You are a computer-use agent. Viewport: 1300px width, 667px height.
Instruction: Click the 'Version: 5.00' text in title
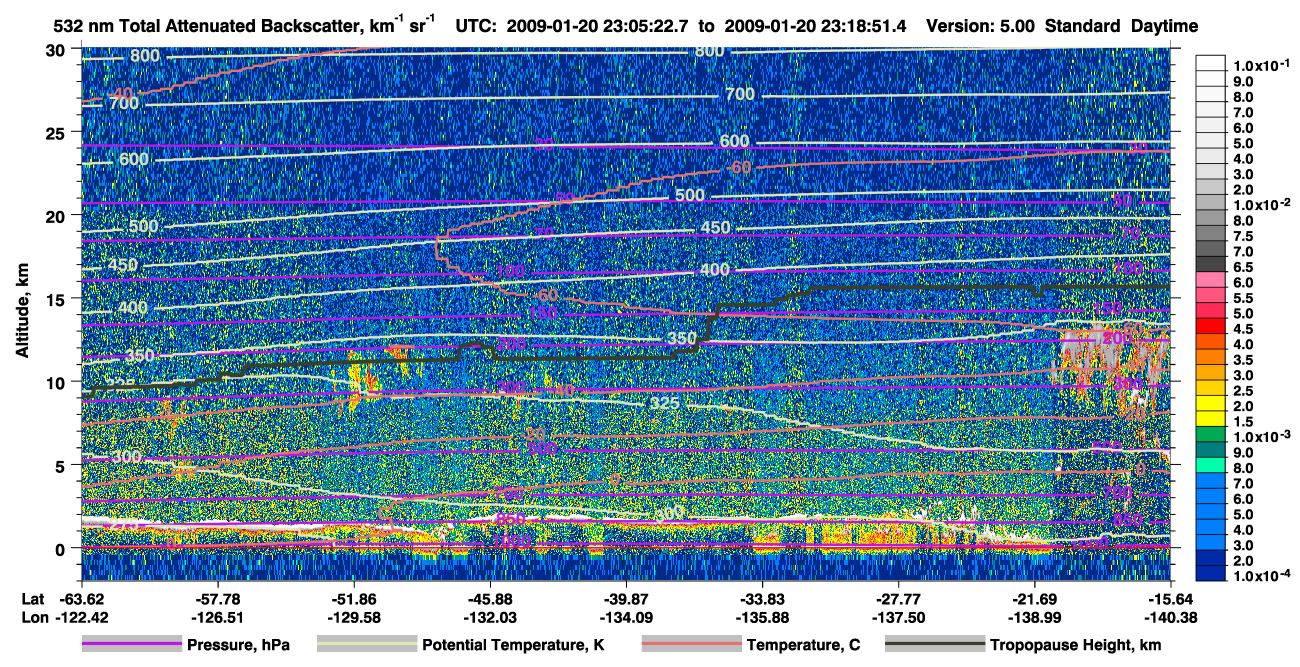click(x=981, y=27)
